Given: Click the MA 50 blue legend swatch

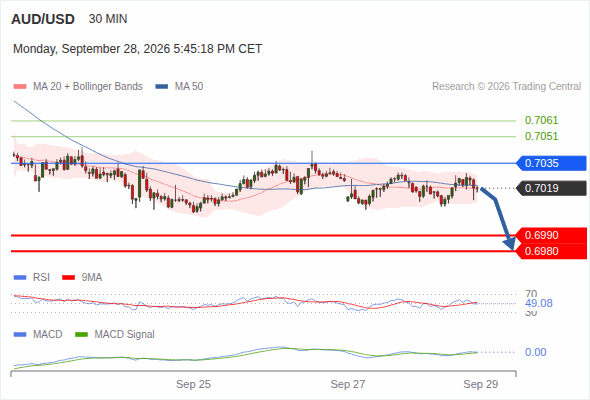Looking at the screenshot, I should coord(162,87).
